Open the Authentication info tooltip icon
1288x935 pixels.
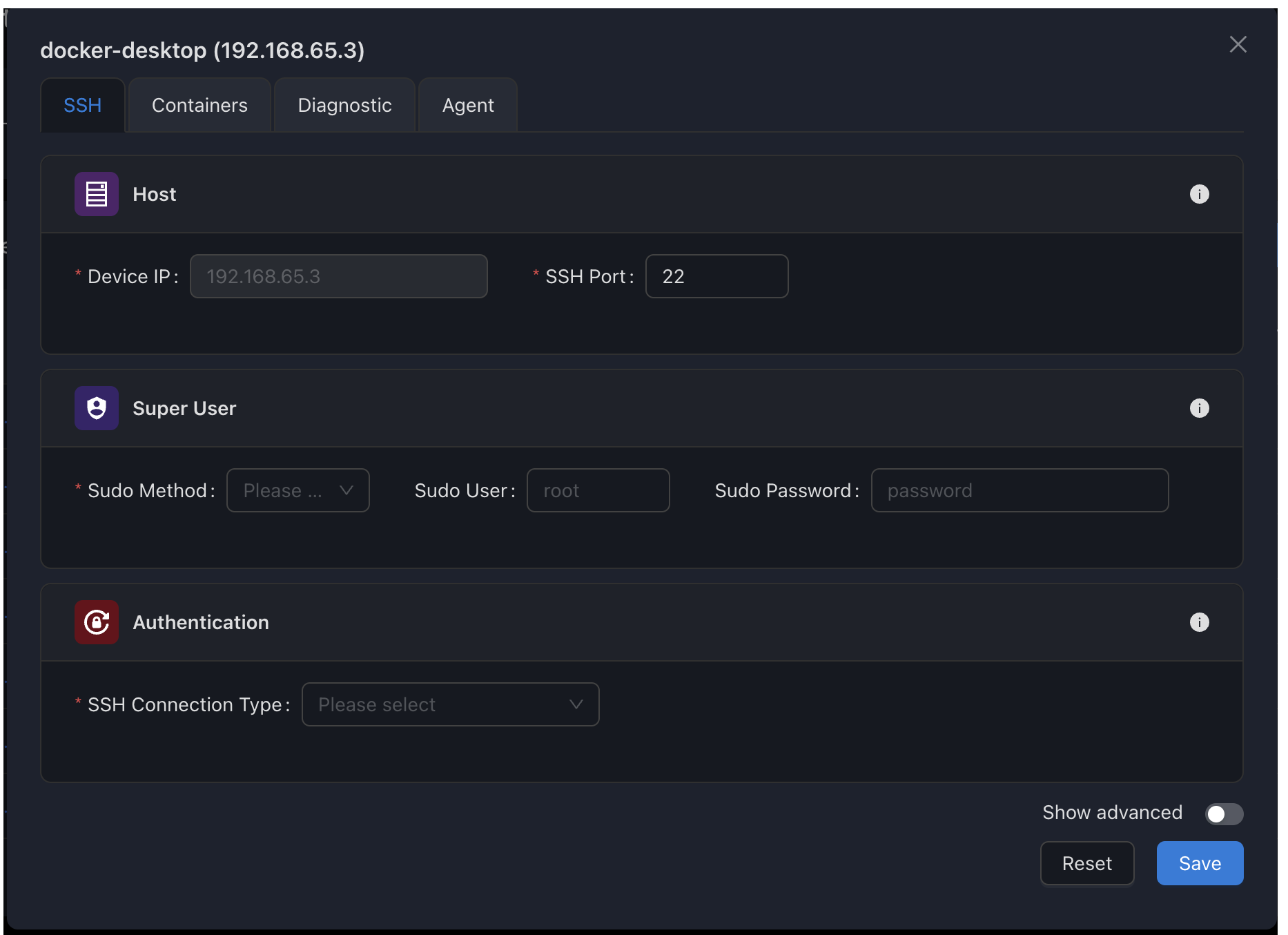tap(1200, 622)
